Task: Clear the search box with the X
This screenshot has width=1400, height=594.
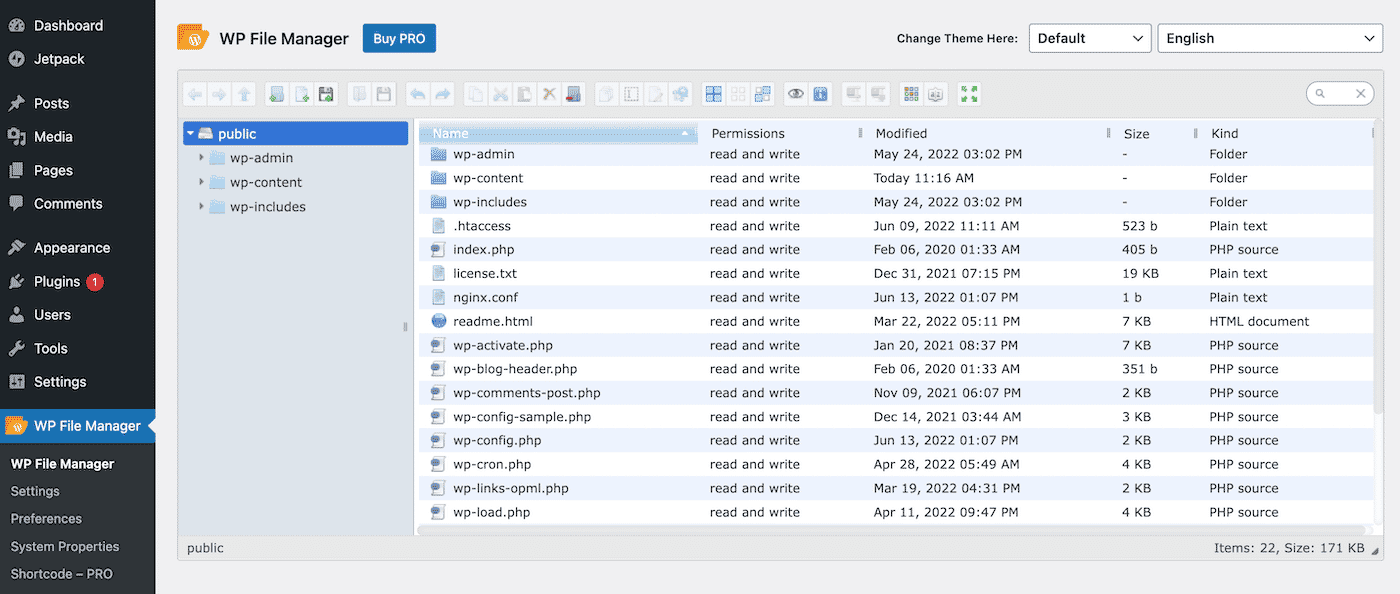Action: click(x=1360, y=93)
